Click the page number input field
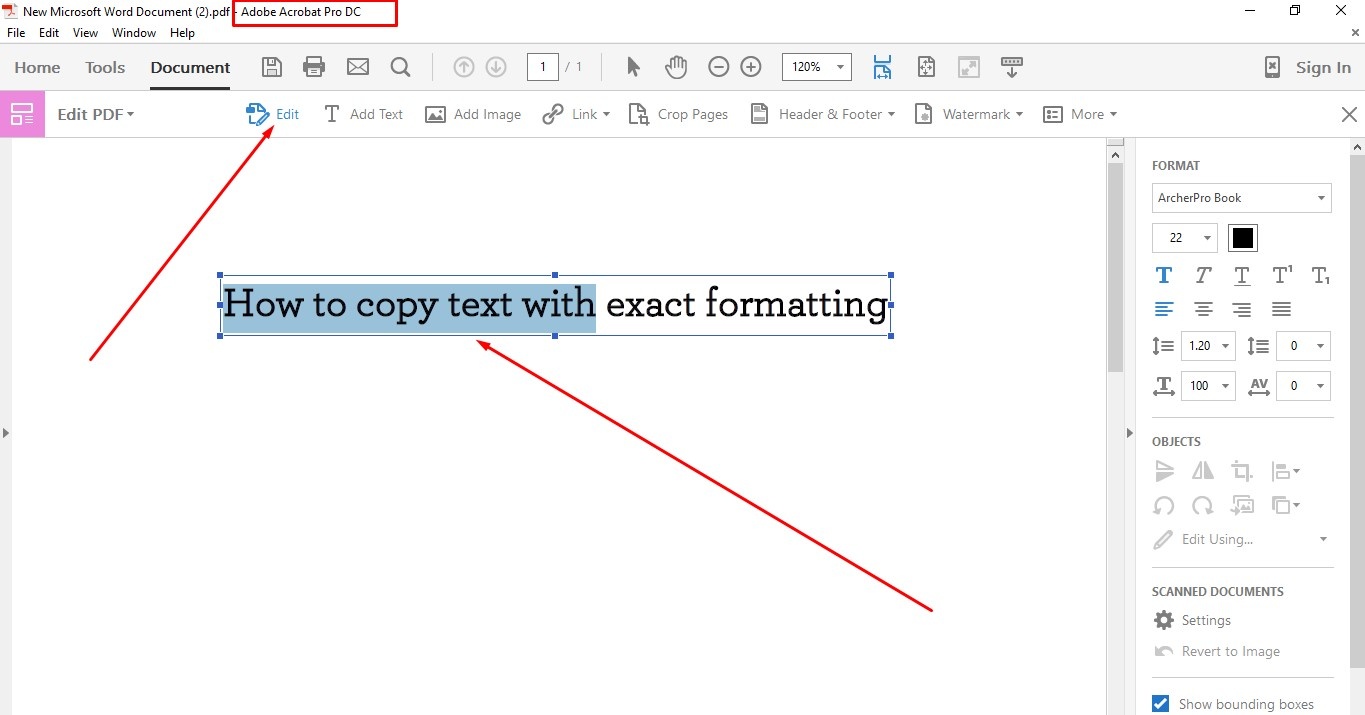The image size is (1365, 715). pos(542,67)
